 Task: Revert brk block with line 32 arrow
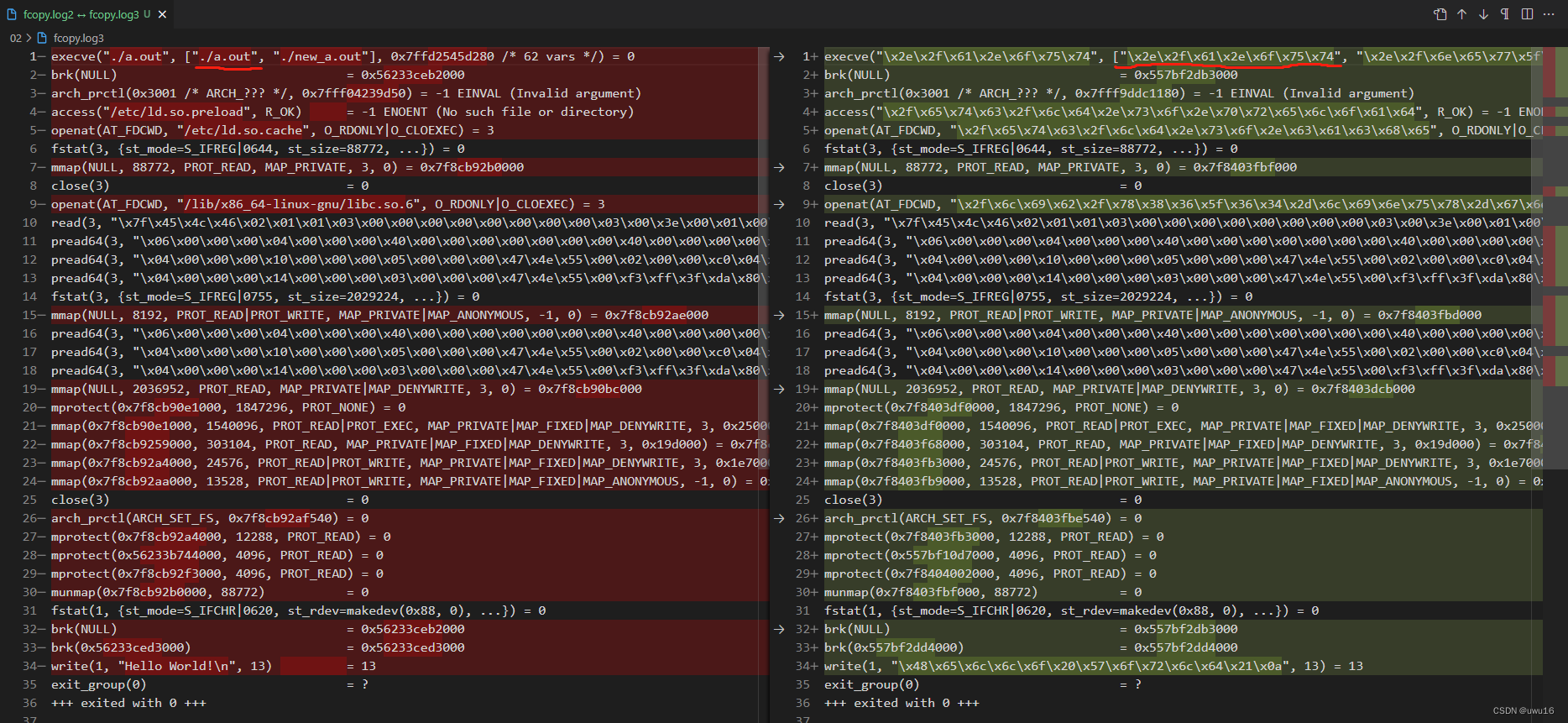coord(779,629)
